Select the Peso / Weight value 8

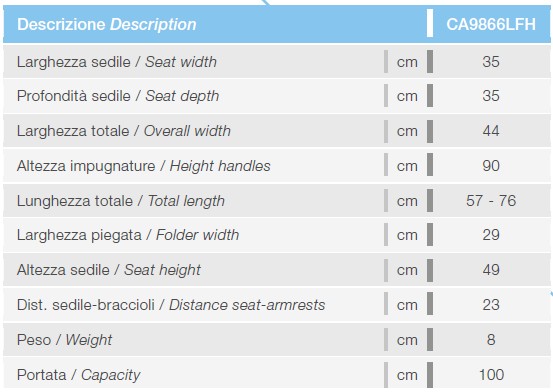click(x=491, y=339)
